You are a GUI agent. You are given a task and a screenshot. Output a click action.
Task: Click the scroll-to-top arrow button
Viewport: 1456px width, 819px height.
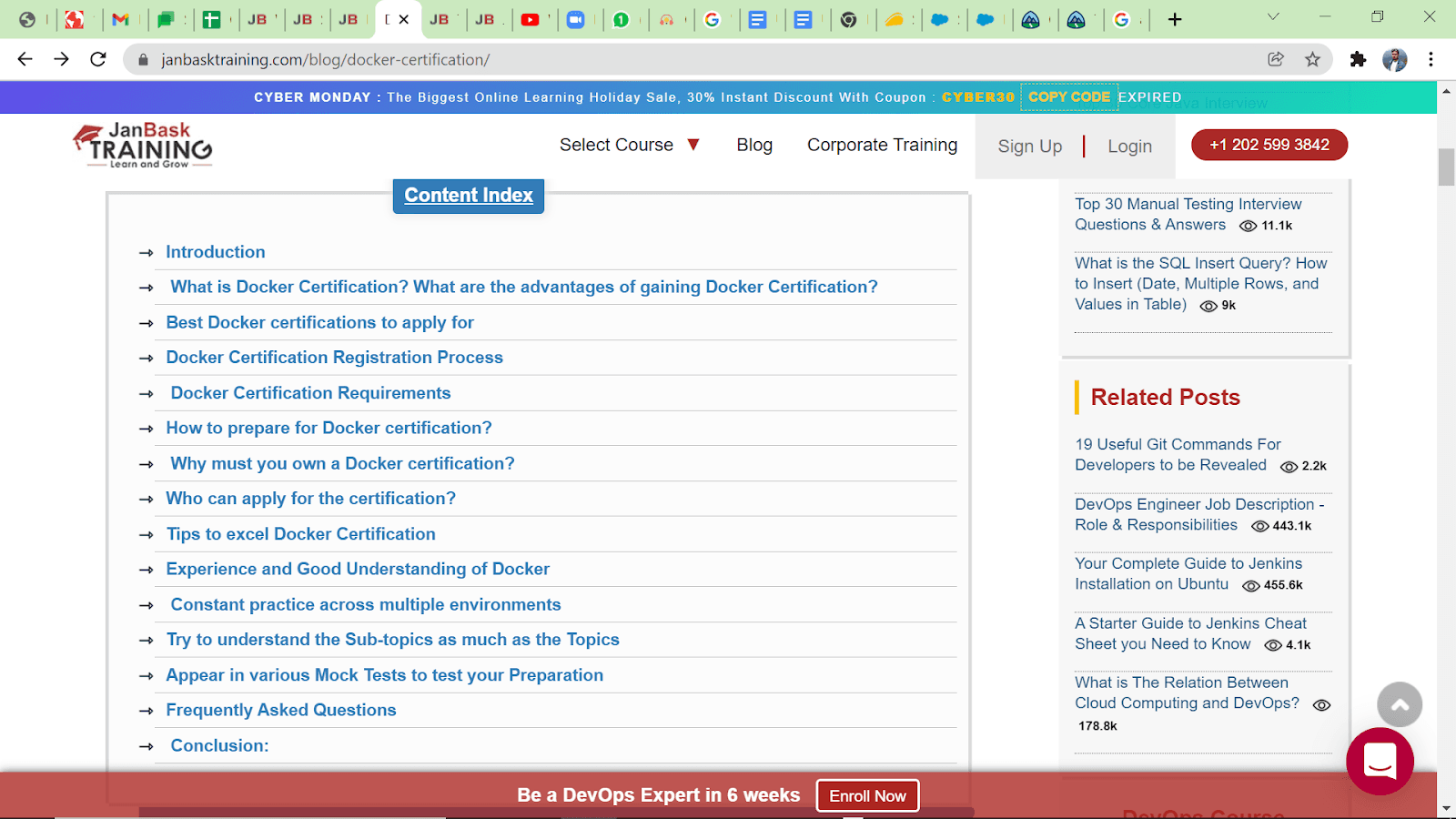[x=1400, y=704]
